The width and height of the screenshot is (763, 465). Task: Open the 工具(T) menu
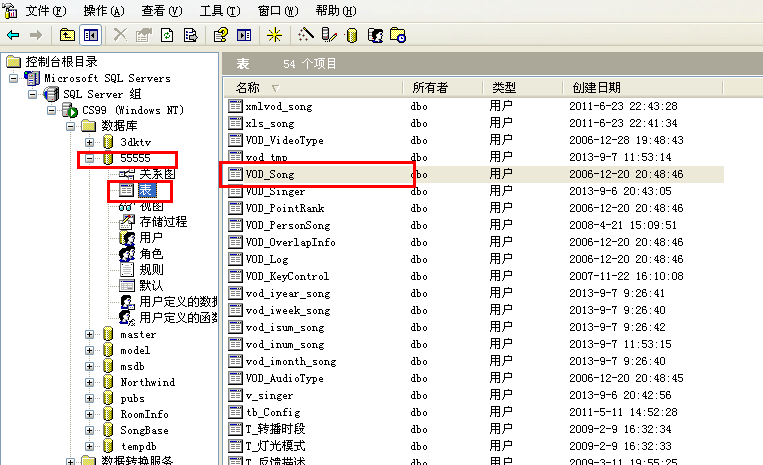coord(219,10)
